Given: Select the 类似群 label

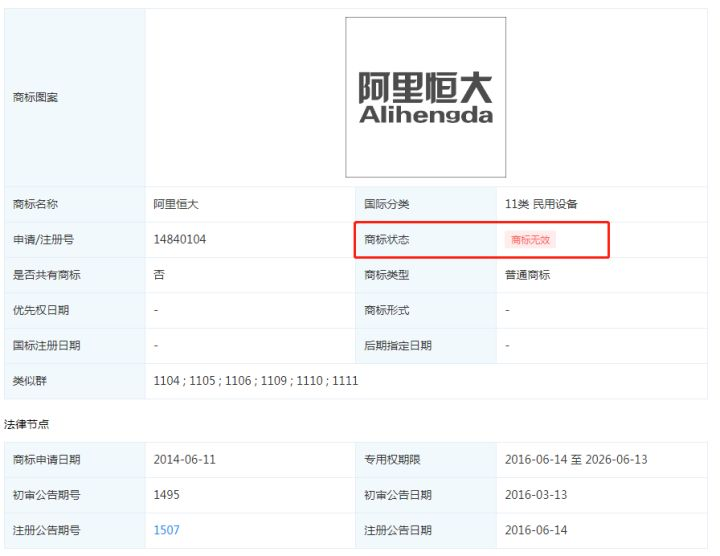Looking at the screenshot, I should [x=30, y=381].
